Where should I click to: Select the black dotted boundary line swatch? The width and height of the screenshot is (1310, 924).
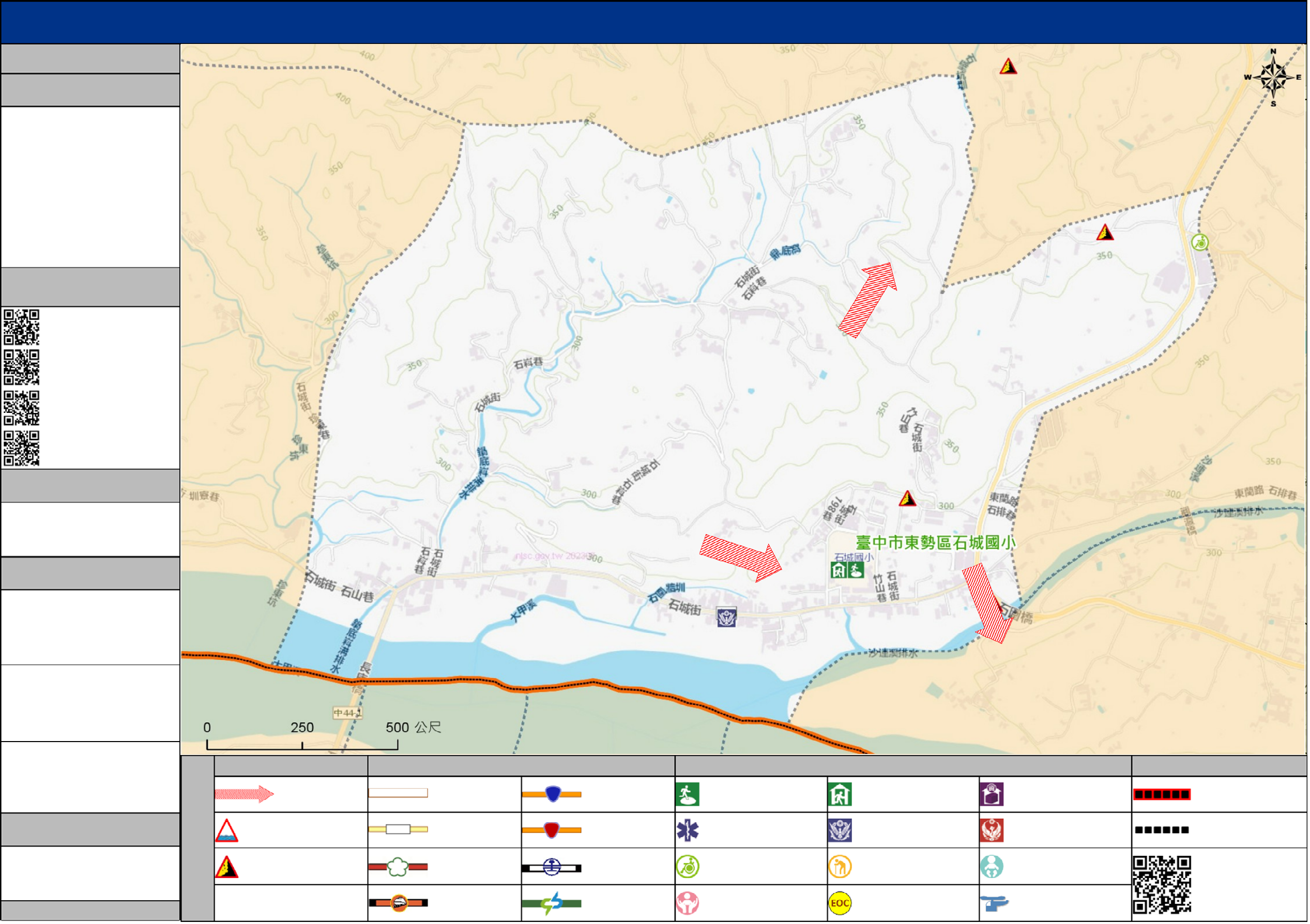tap(1162, 830)
